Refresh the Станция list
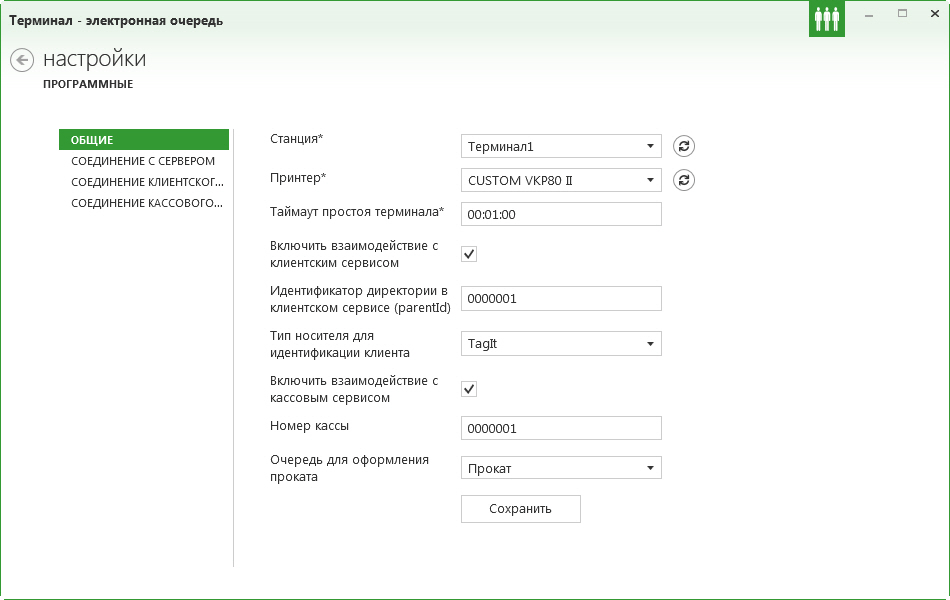 click(683, 146)
